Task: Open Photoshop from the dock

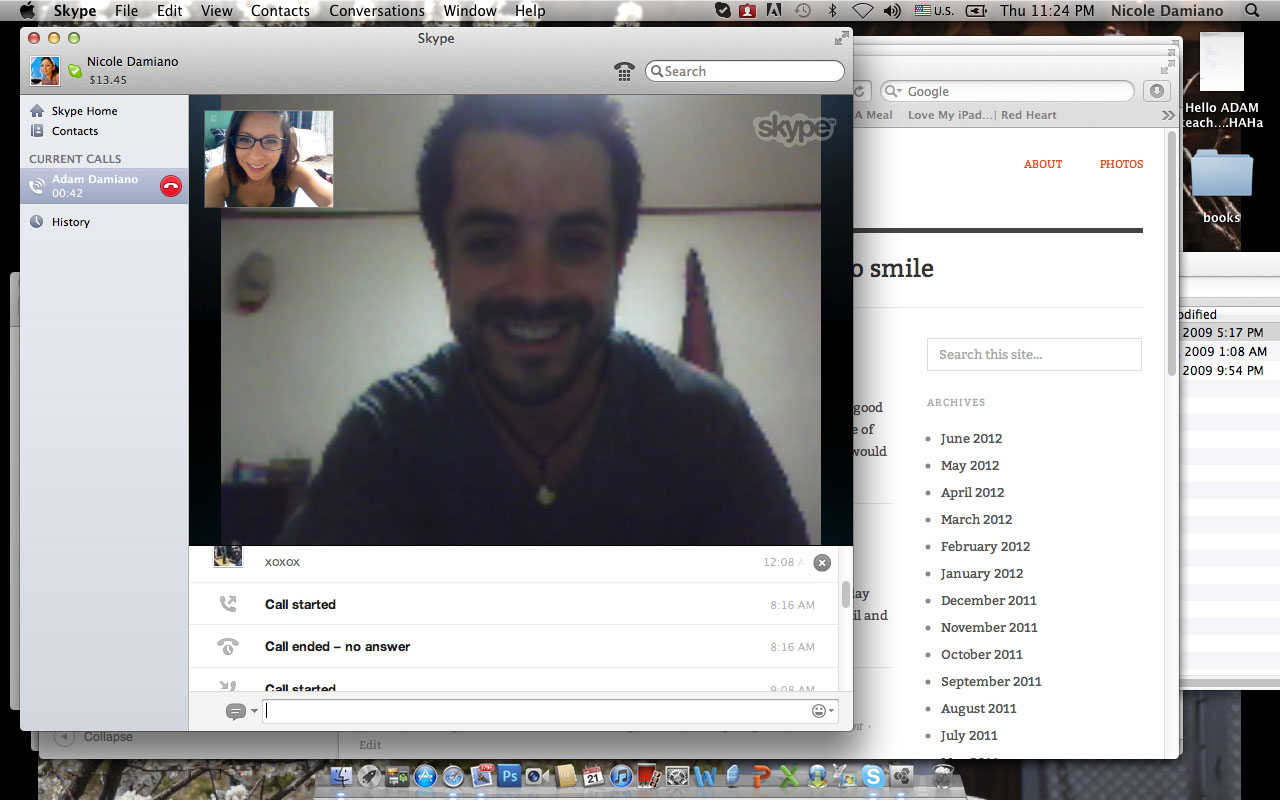Action: (510, 775)
